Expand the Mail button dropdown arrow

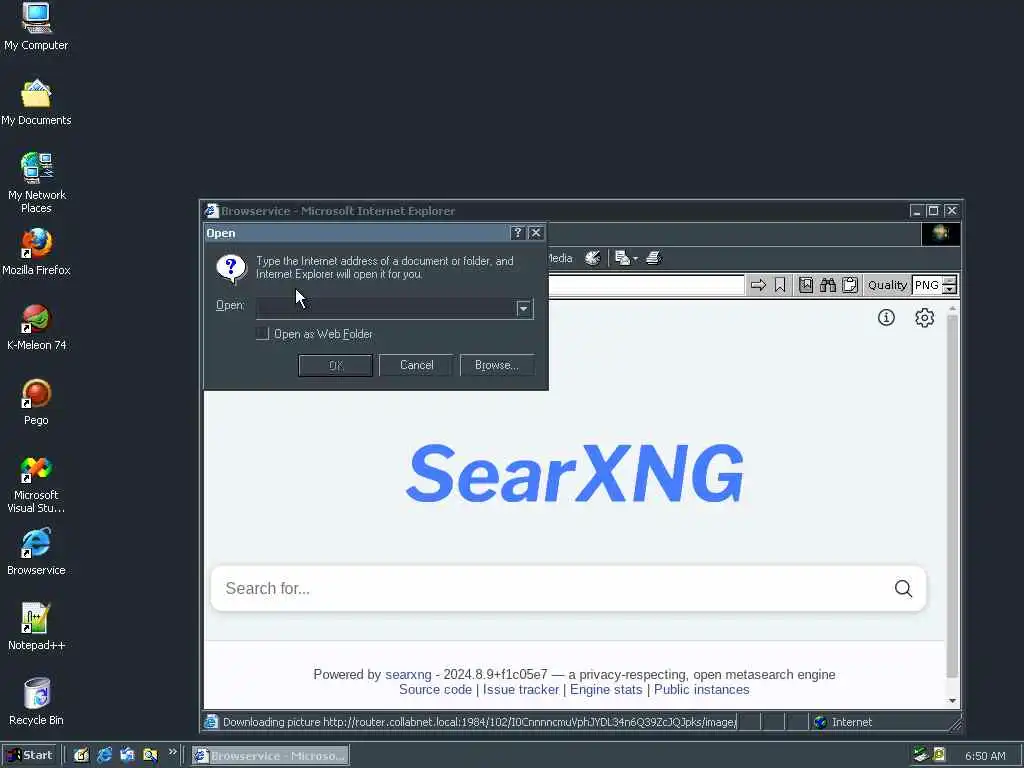(635, 259)
